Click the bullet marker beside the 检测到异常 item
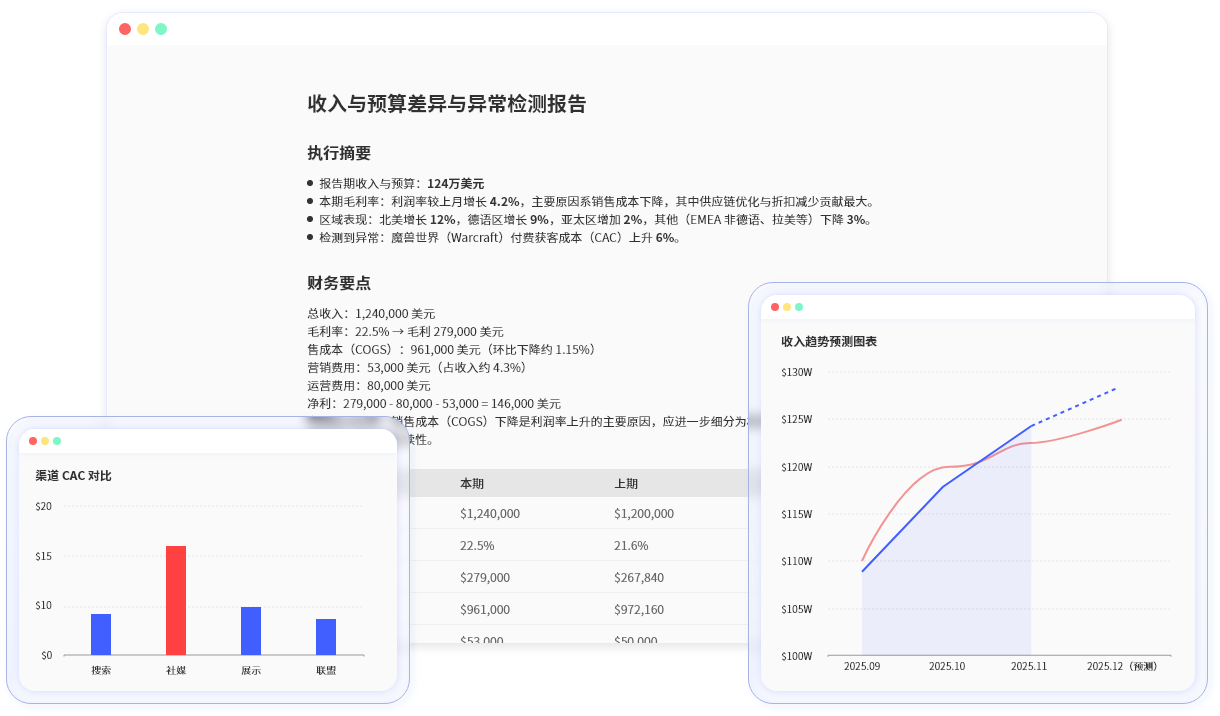The height and width of the screenshot is (716, 1220). coord(310,236)
